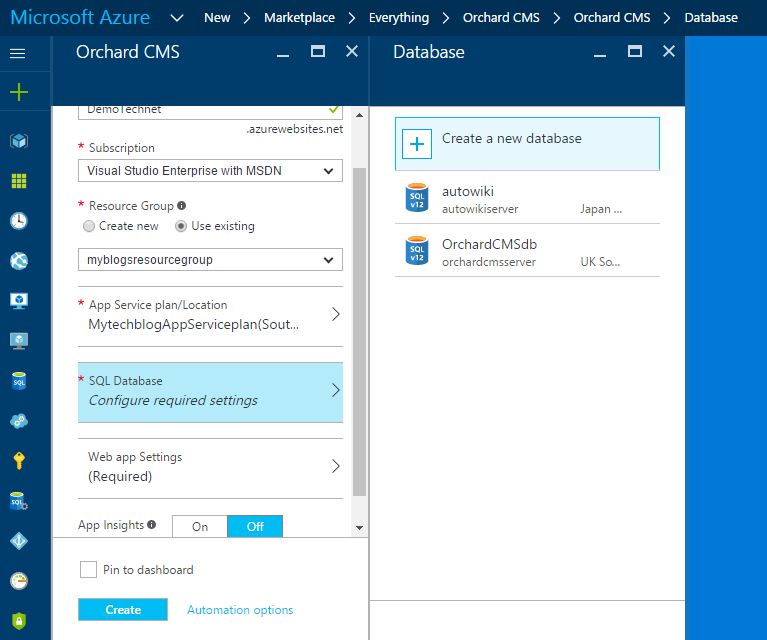Image resolution: width=767 pixels, height=640 pixels.
Task: Open the hamburger menu in the sidebar
Action: click(18, 53)
